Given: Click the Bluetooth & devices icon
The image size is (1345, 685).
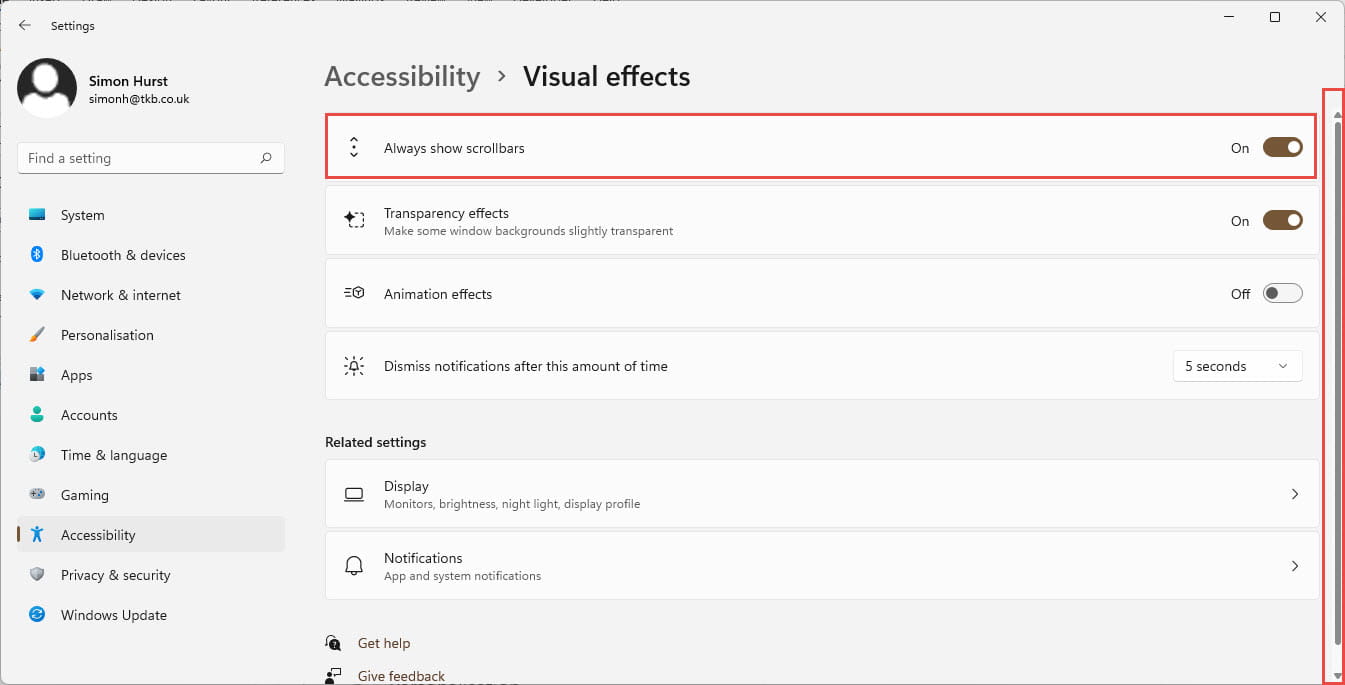Looking at the screenshot, I should pyautogui.click(x=37, y=255).
